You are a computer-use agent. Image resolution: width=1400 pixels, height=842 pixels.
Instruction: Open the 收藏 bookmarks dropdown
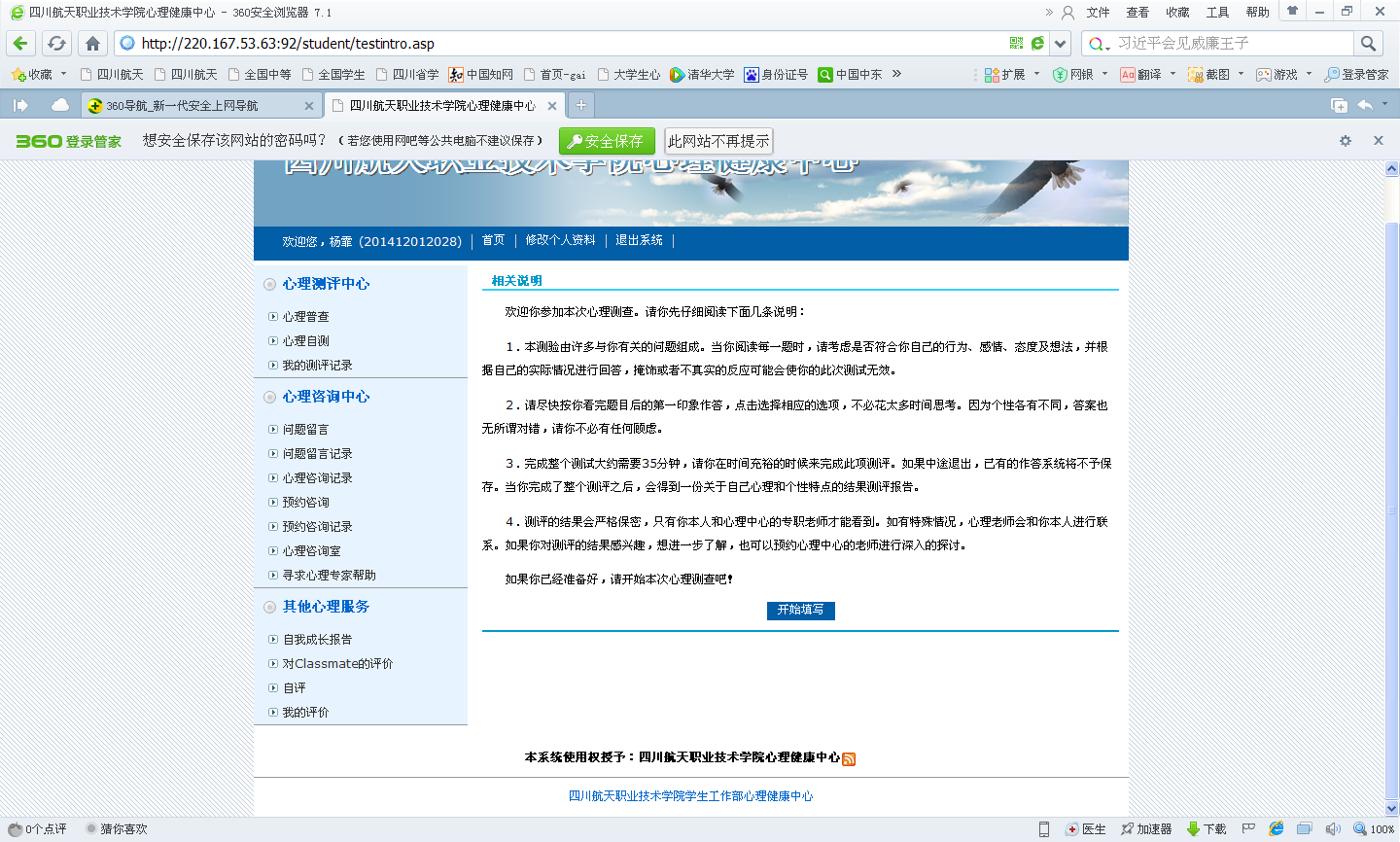click(x=39, y=75)
